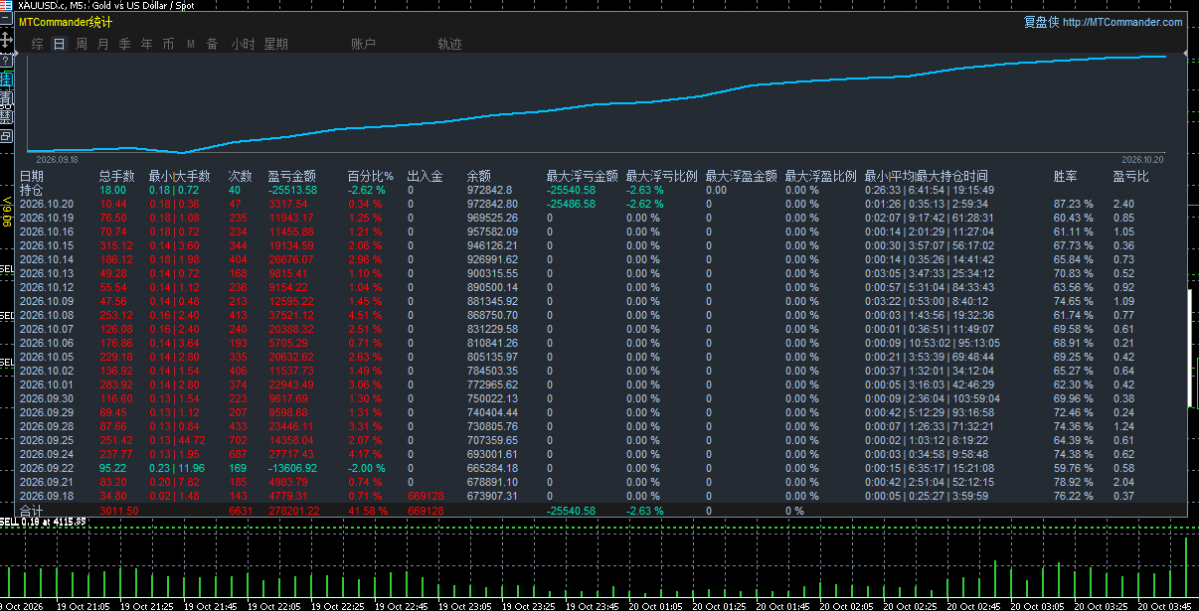The width and height of the screenshot is (1199, 611).
Task: Click the balance value 972842.80
Action: [x=492, y=204]
